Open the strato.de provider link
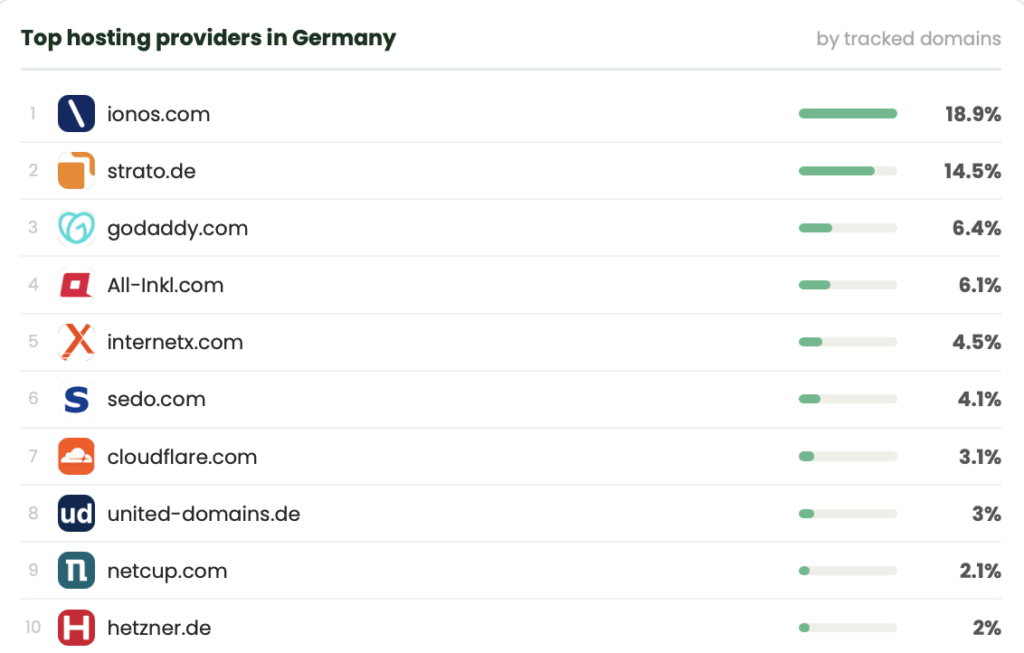 click(152, 171)
